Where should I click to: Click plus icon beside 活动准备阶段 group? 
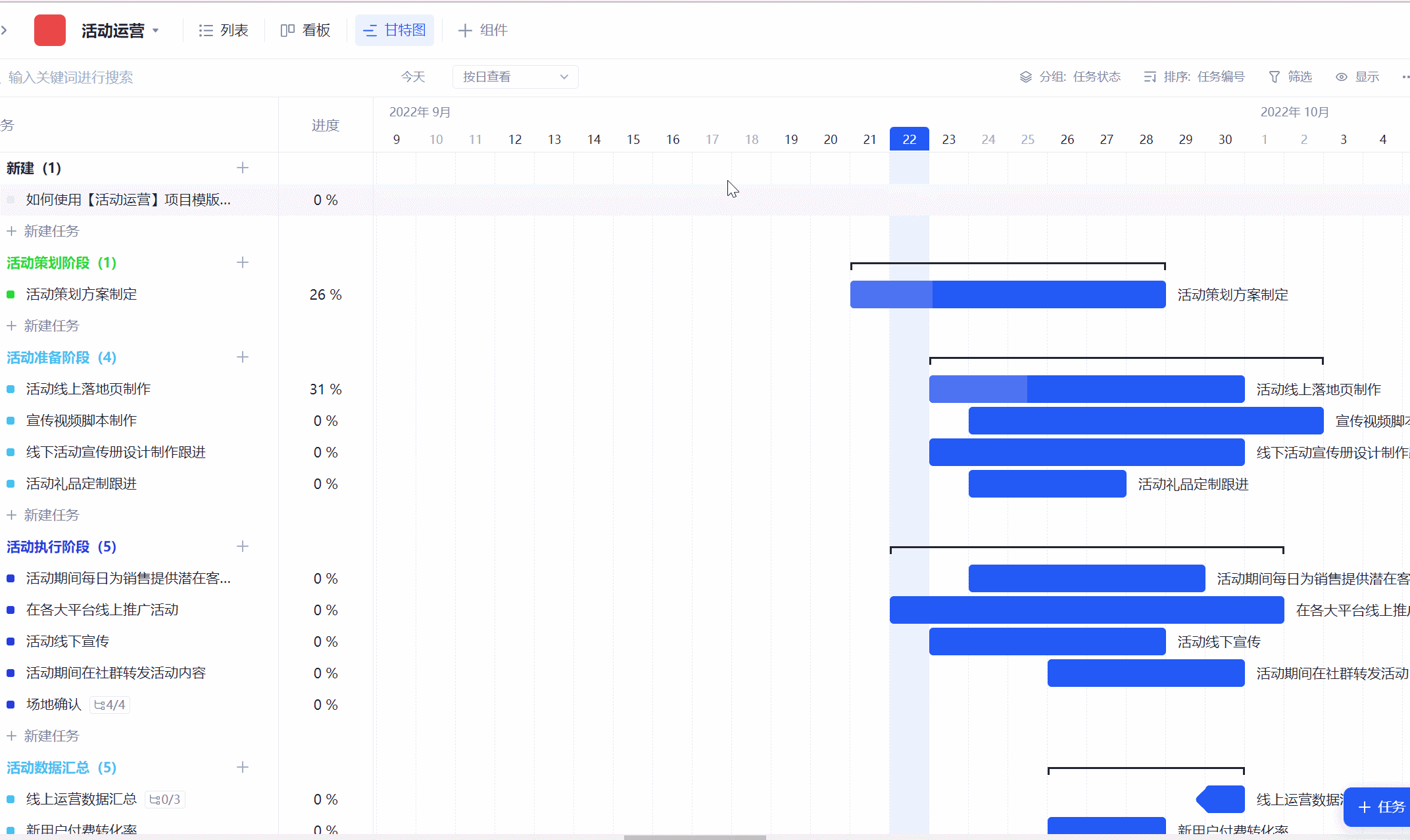click(243, 358)
